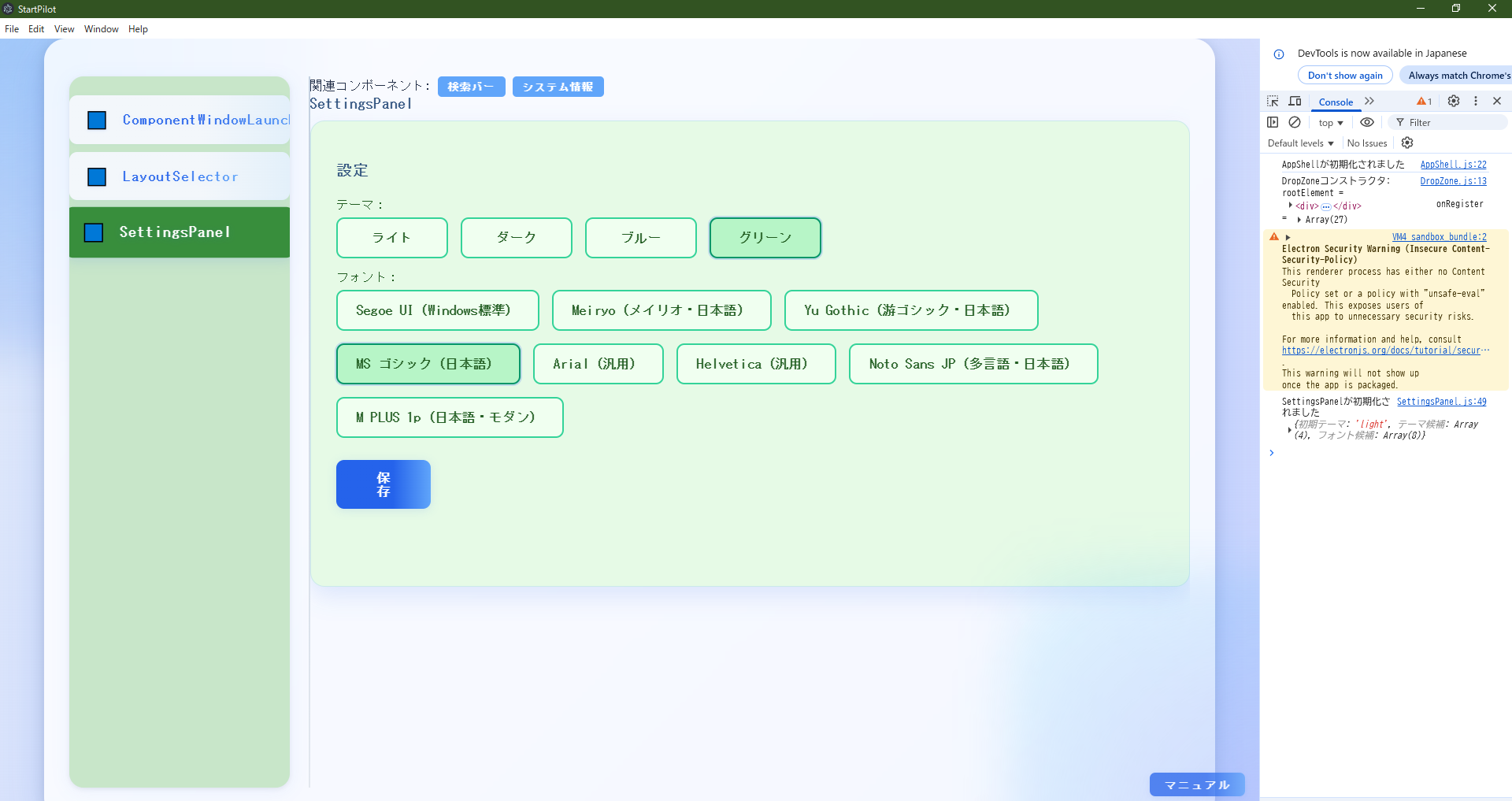Expand the Default levels dropdown
This screenshot has height=801, width=1512.
pos(1300,143)
